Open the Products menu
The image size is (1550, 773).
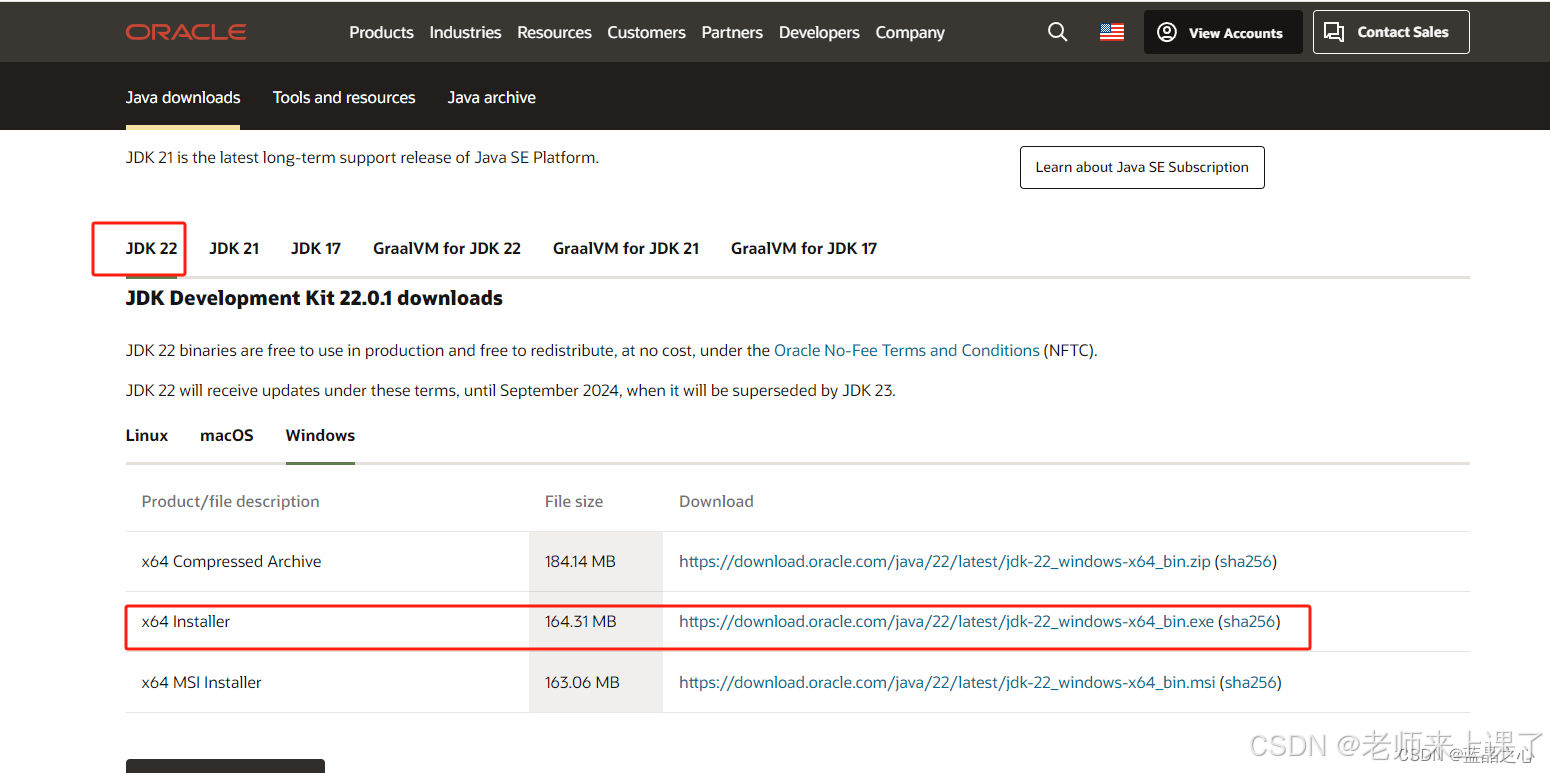[x=381, y=32]
